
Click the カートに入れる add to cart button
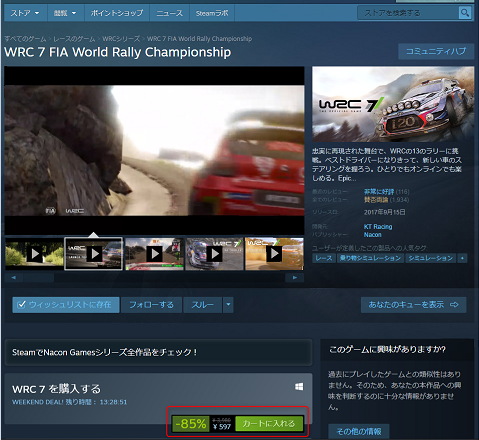(x=269, y=424)
